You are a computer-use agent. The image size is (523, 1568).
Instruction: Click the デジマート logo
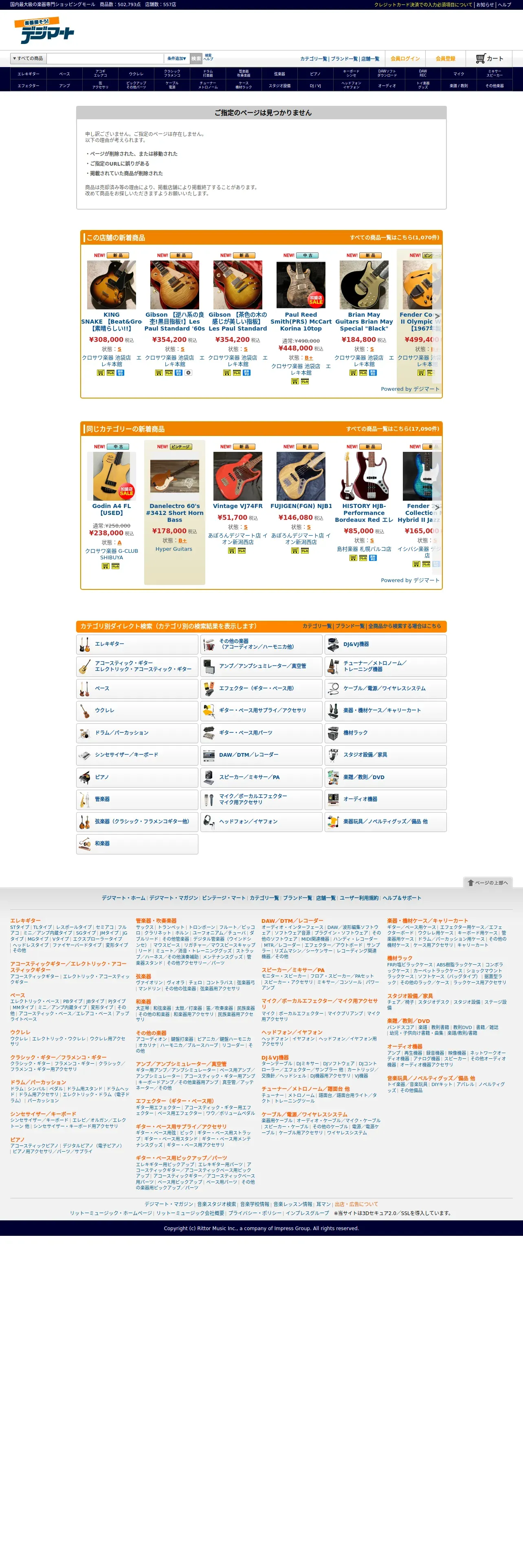(x=44, y=31)
